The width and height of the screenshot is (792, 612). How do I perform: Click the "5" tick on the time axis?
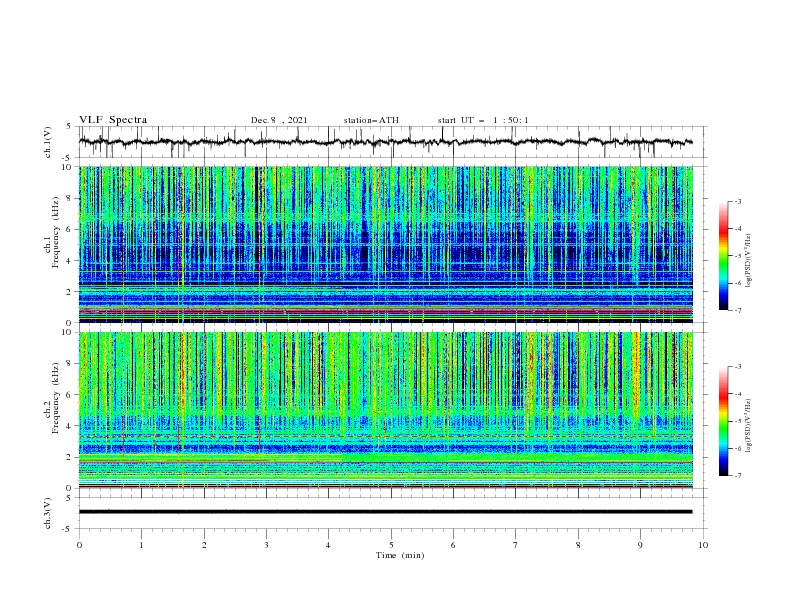[x=391, y=545]
